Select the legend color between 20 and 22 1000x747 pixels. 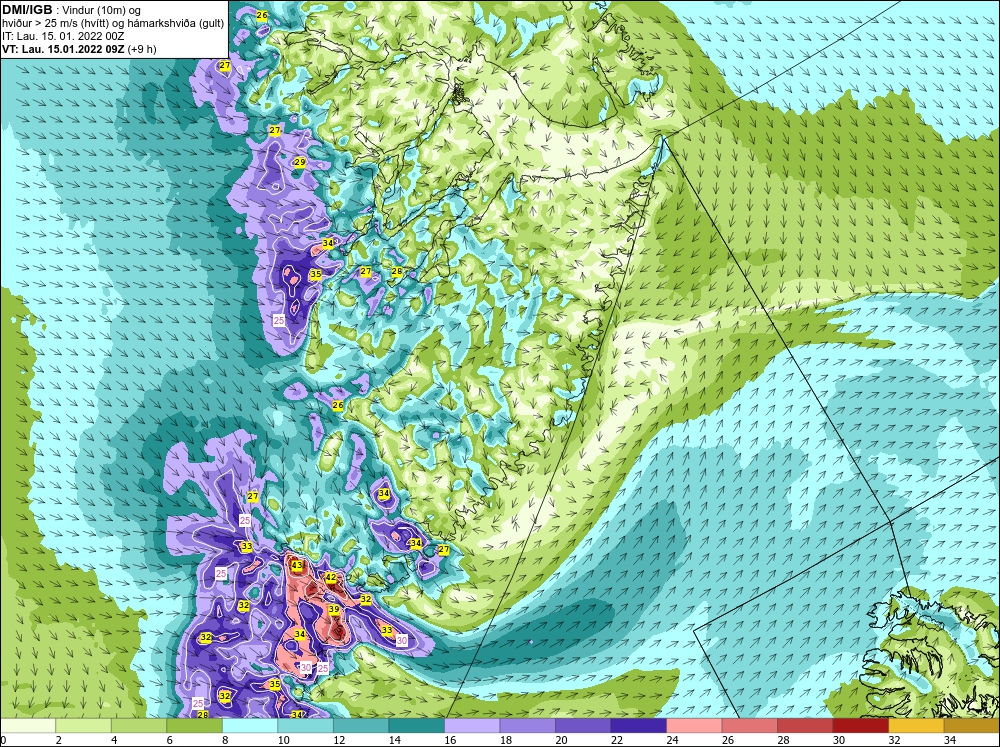[583, 726]
